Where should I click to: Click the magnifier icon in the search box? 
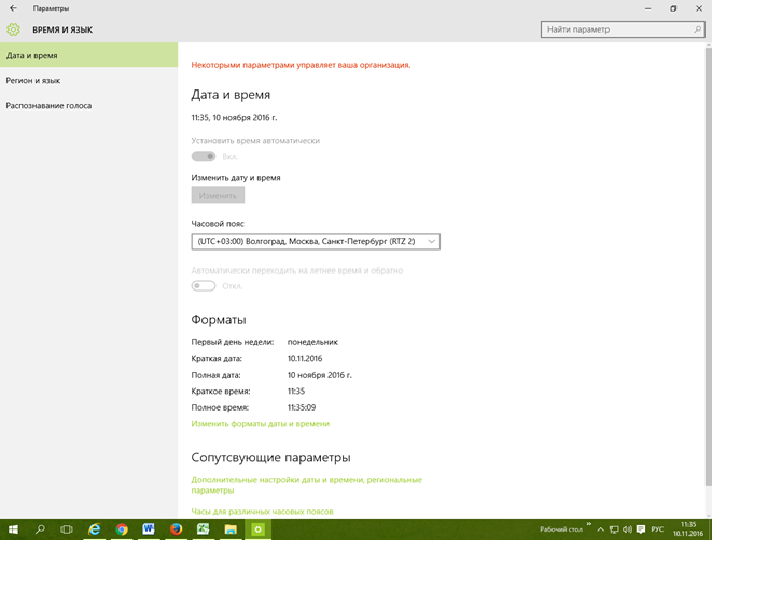(x=697, y=30)
